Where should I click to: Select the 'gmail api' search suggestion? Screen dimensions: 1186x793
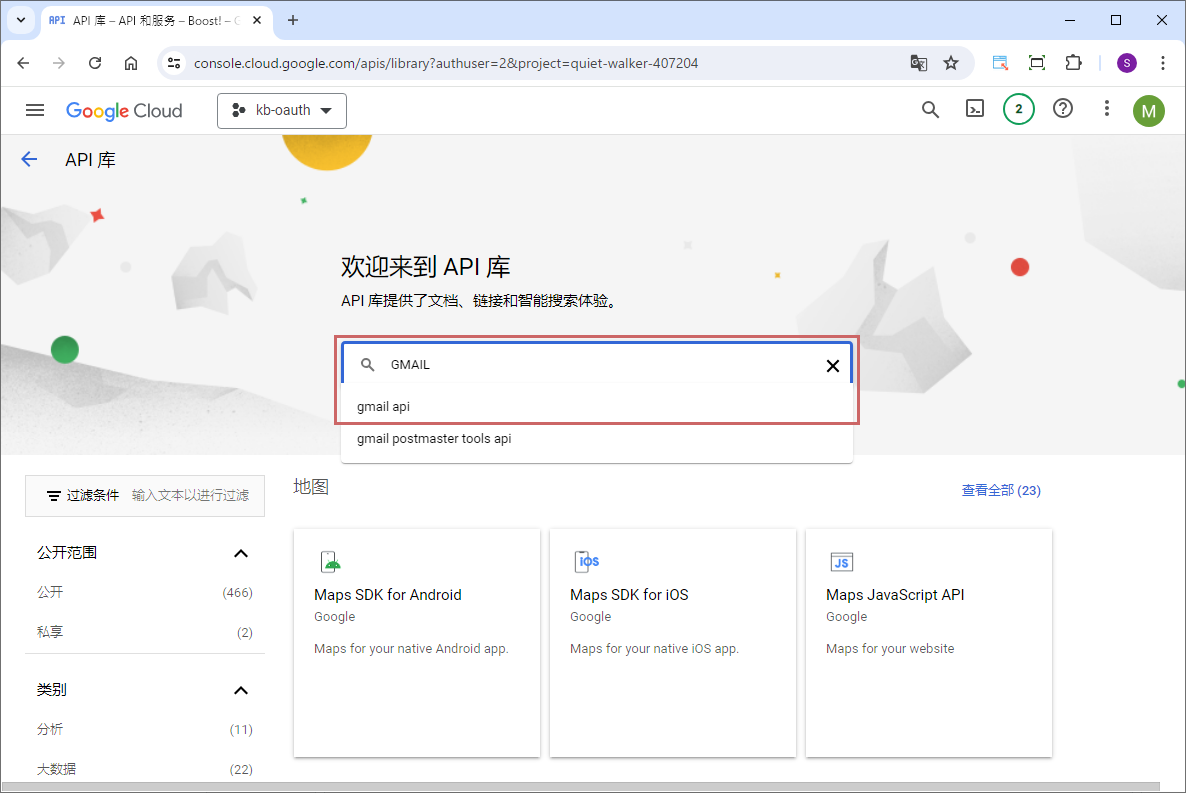click(384, 407)
